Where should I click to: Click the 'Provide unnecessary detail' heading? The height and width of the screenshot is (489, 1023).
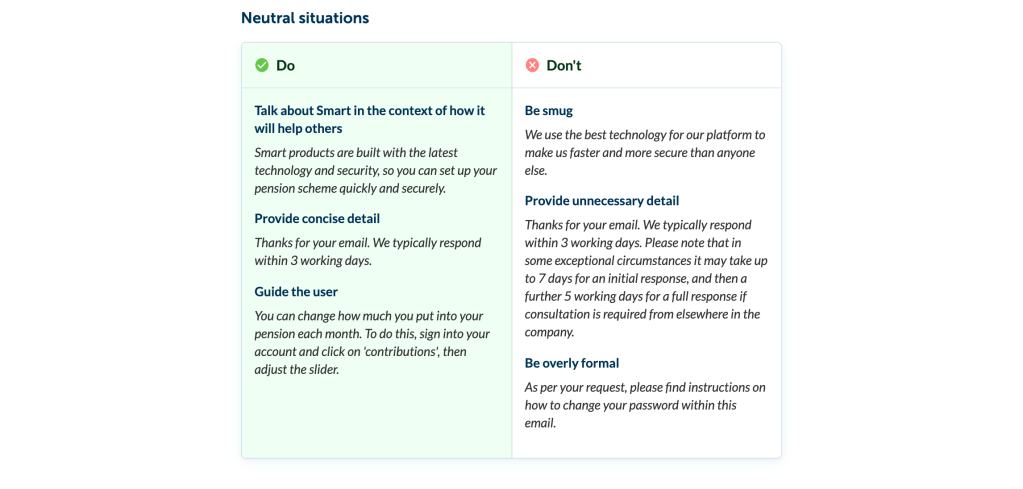pyautogui.click(x=602, y=200)
